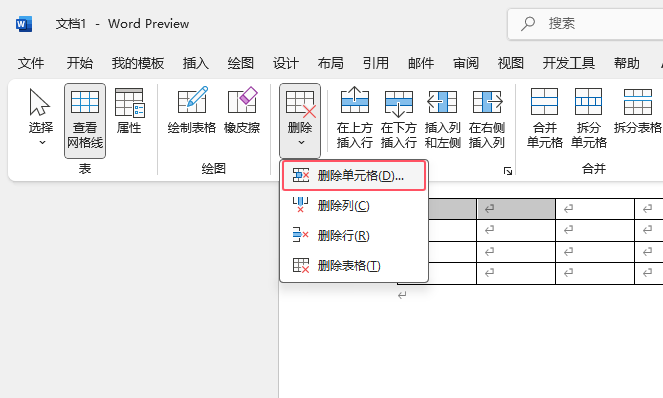Screen dimensions: 663x398
Task: Select the 橡皮擦 eraser tool
Action: pos(242,111)
